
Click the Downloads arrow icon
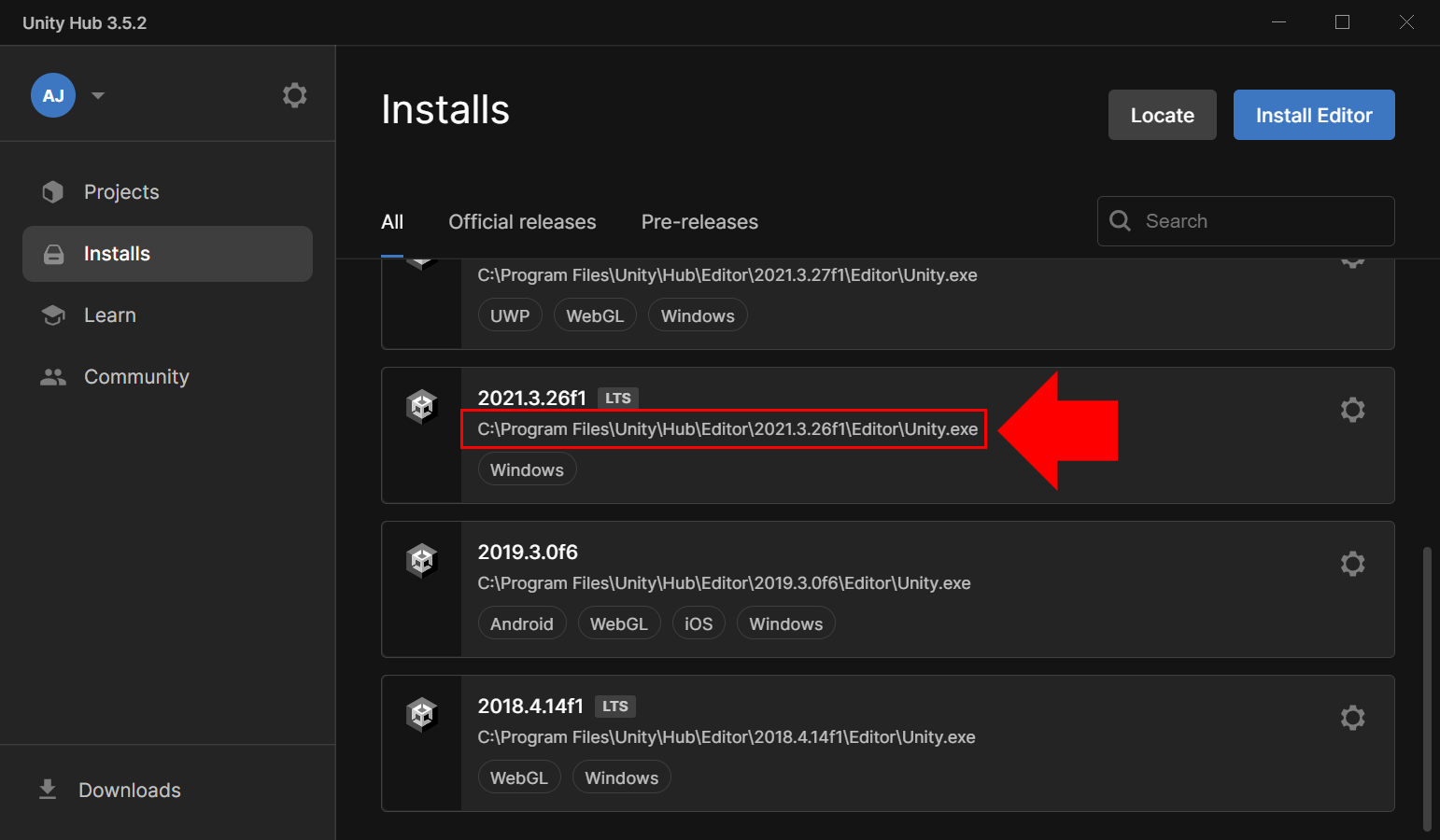[48, 791]
